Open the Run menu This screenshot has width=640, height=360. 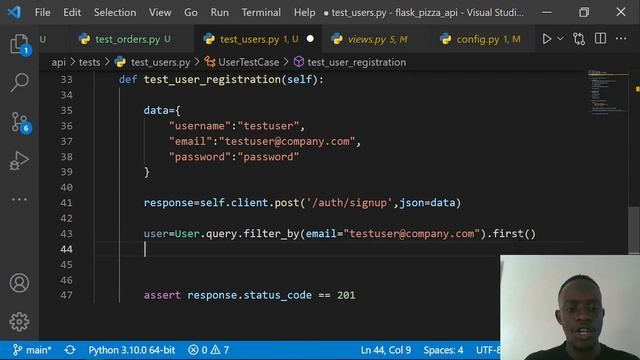click(220, 13)
